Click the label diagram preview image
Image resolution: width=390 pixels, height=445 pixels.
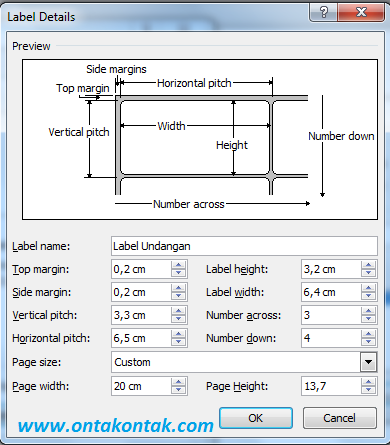[x=200, y=139]
